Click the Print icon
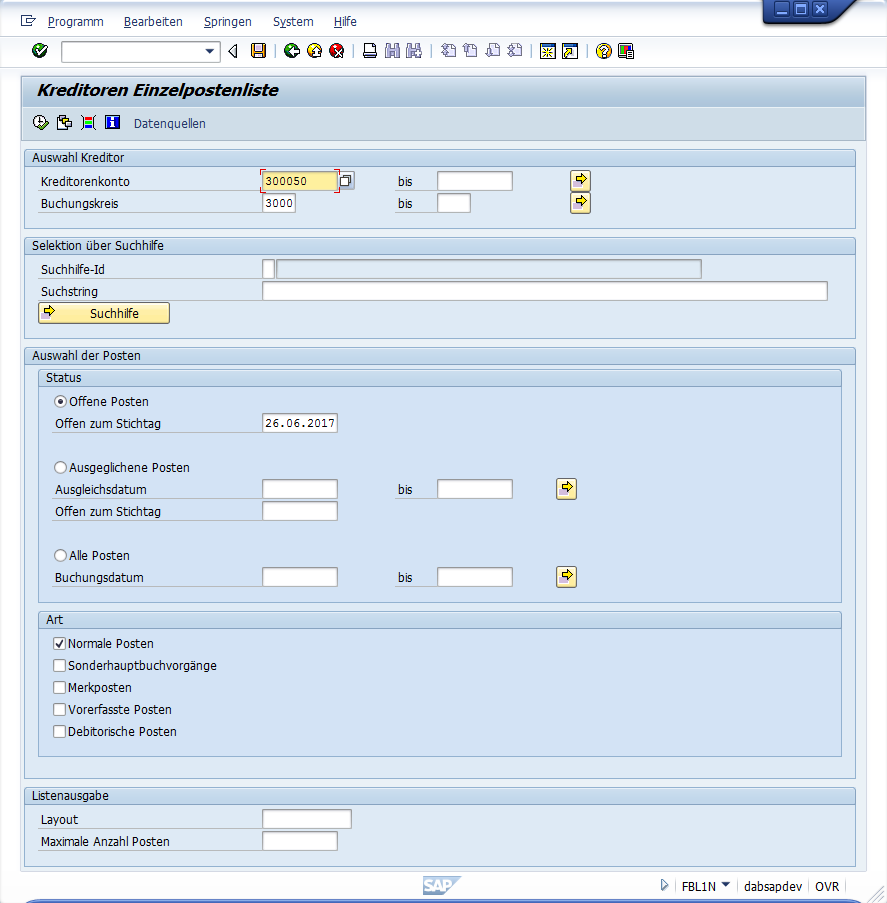Screen dimensions: 887x903 pyautogui.click(x=370, y=51)
